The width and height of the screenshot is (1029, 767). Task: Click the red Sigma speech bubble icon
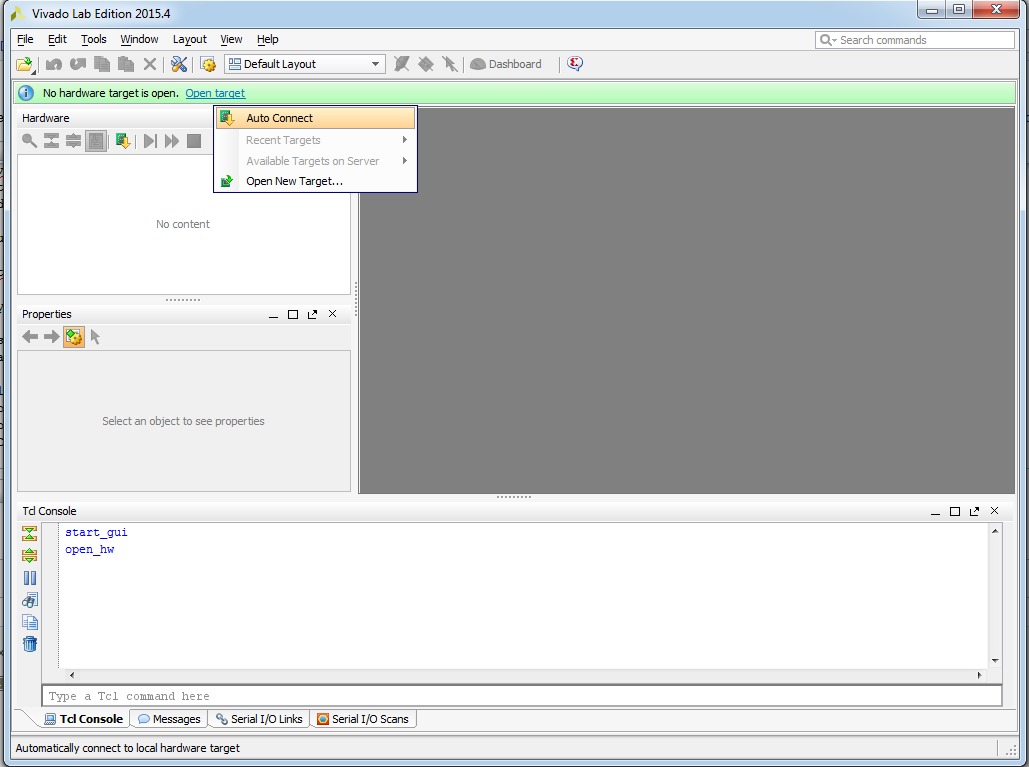[575, 64]
